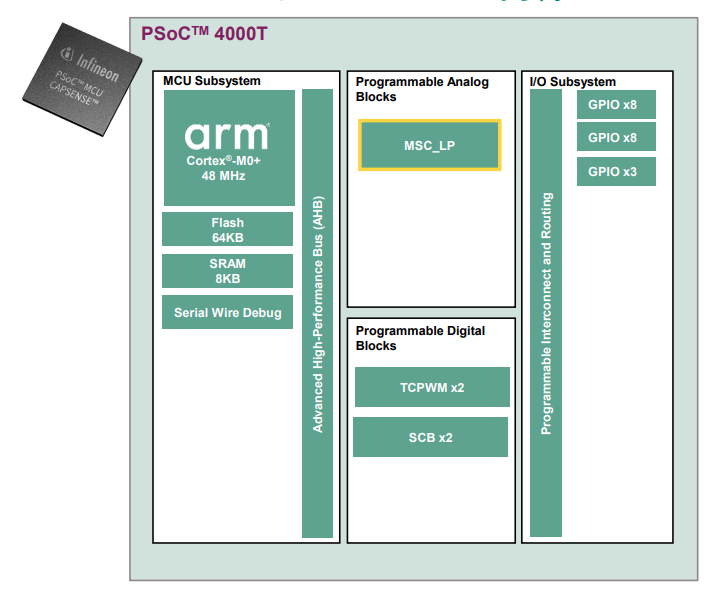Viewport: 719px width, 589px height.
Task: Click the arm Cortex-M0+ 48 MHz block
Action: (x=229, y=148)
